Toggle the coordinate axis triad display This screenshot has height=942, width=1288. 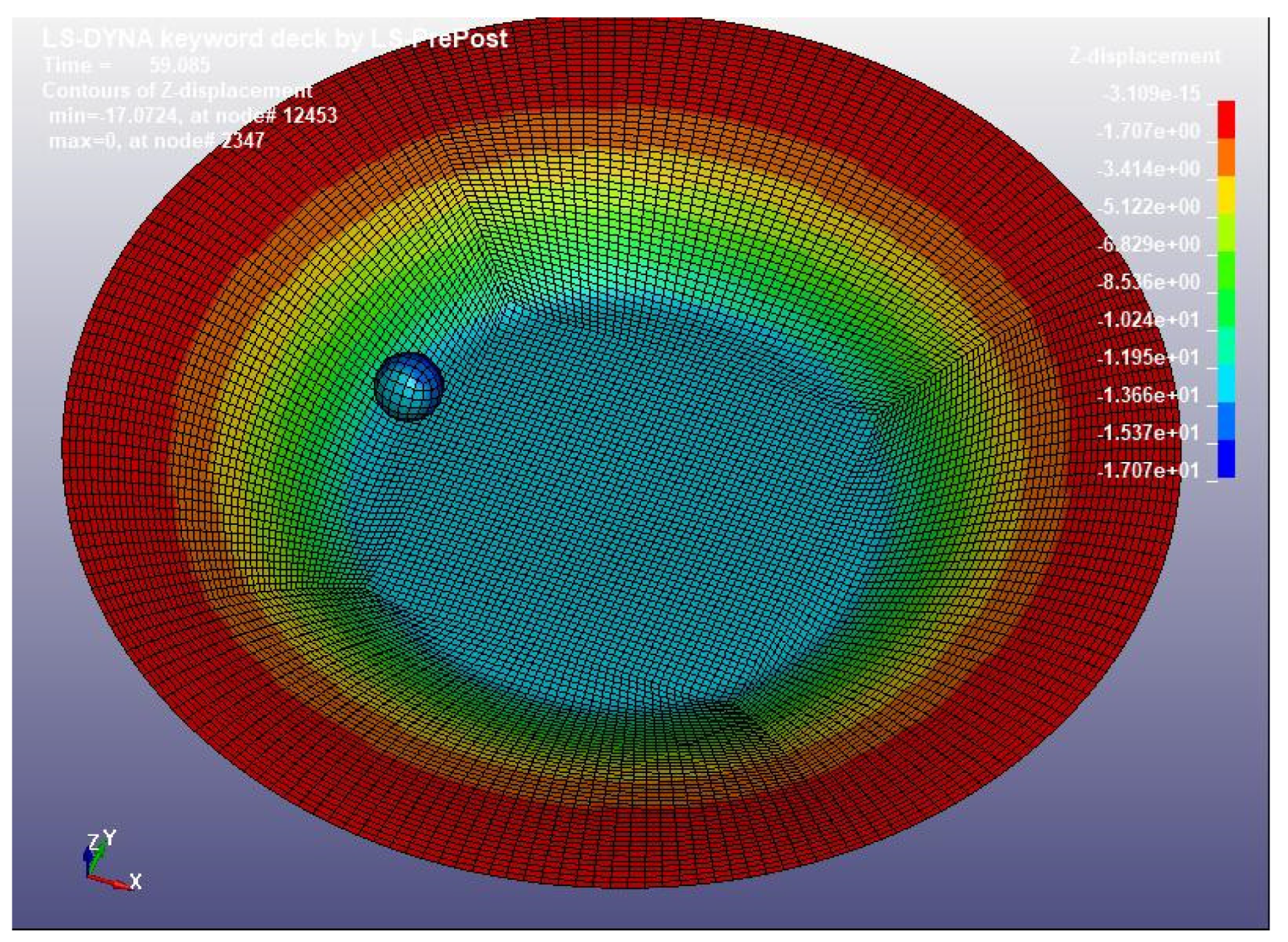click(102, 862)
